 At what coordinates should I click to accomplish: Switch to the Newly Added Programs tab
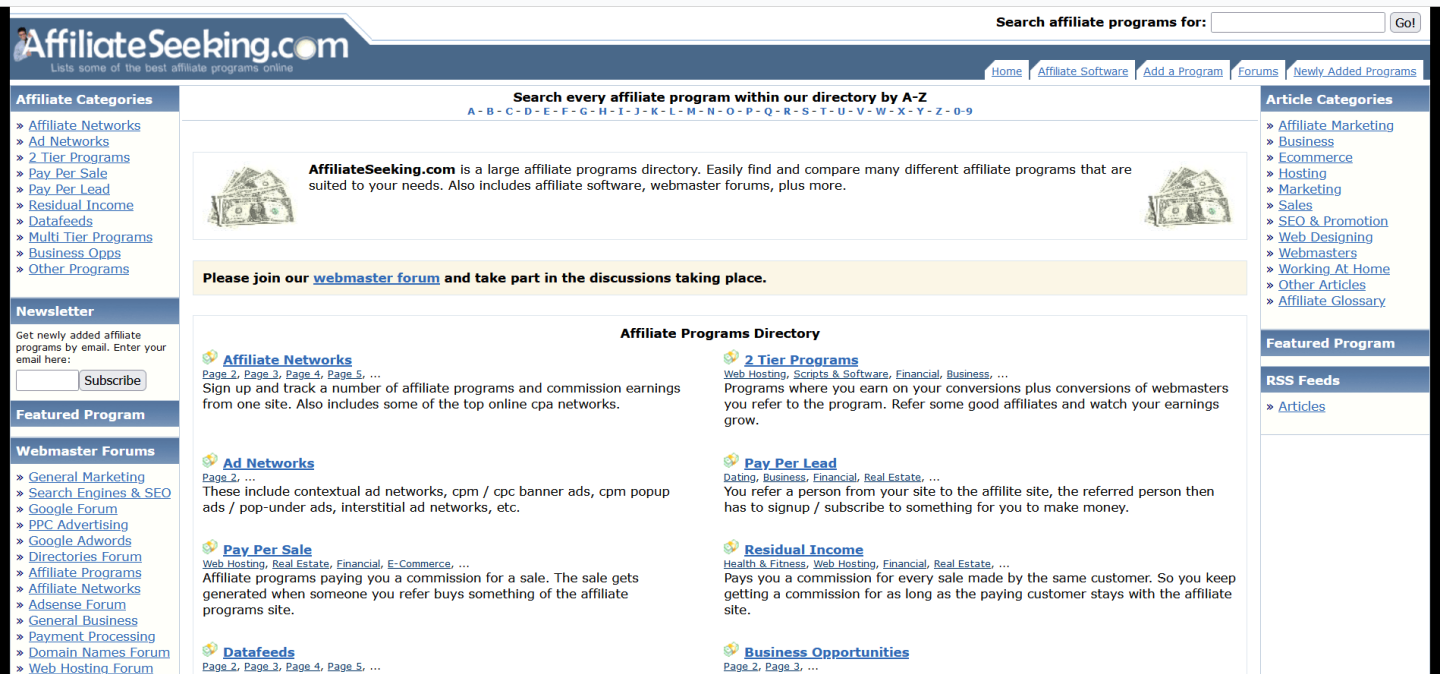[x=1354, y=71]
